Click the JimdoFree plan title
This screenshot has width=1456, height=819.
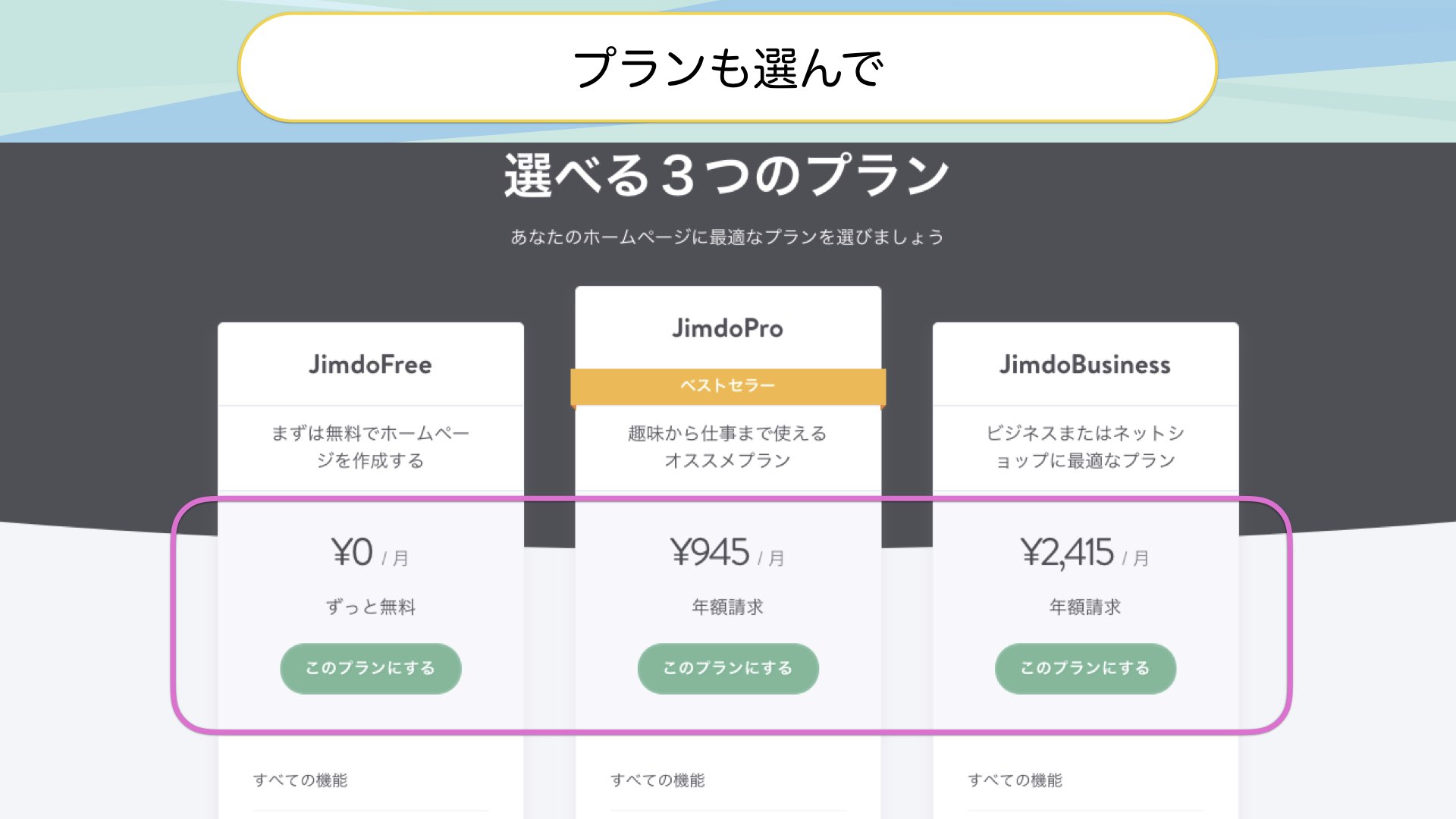pos(370,365)
